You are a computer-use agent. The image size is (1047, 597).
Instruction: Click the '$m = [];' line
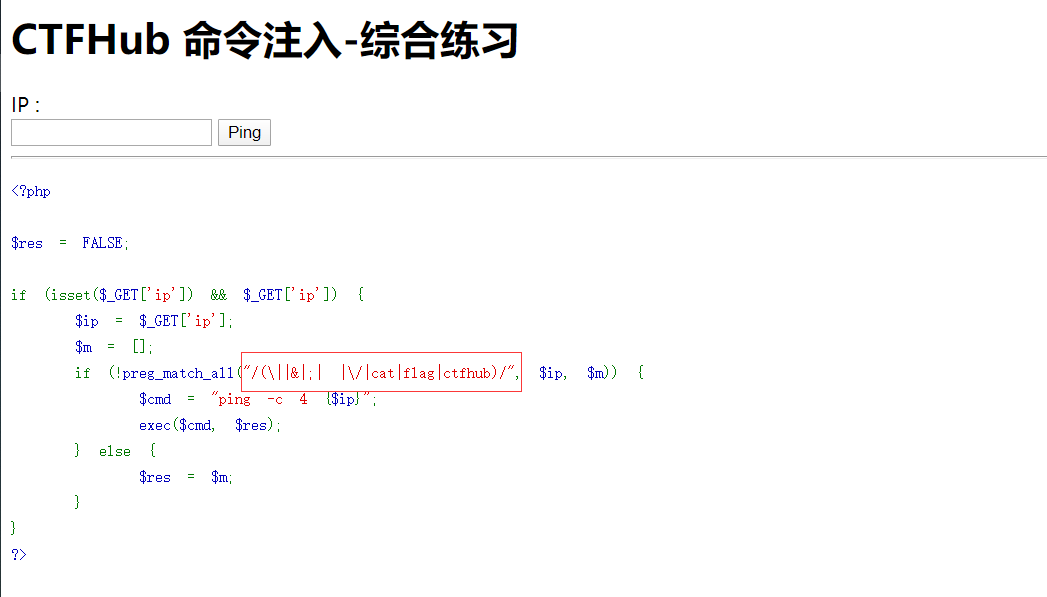[114, 347]
